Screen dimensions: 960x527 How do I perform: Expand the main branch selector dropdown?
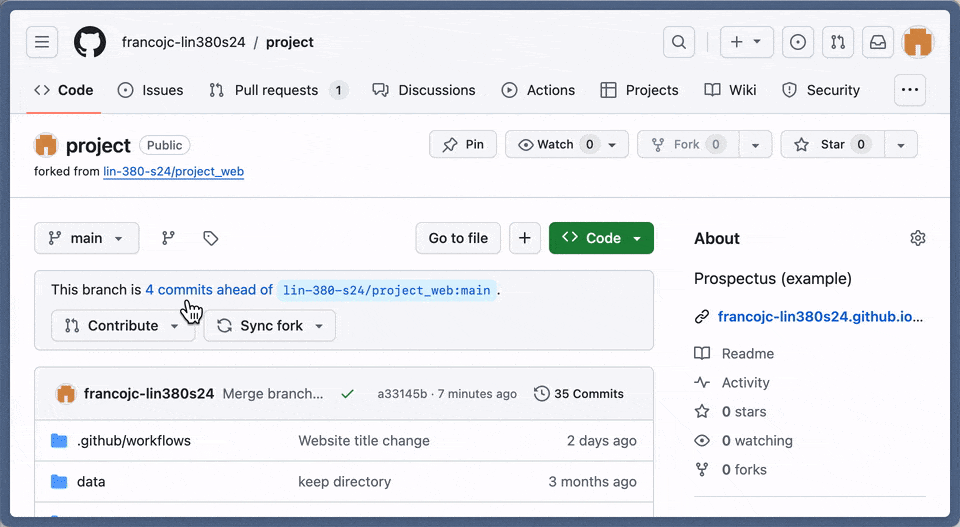coord(86,238)
